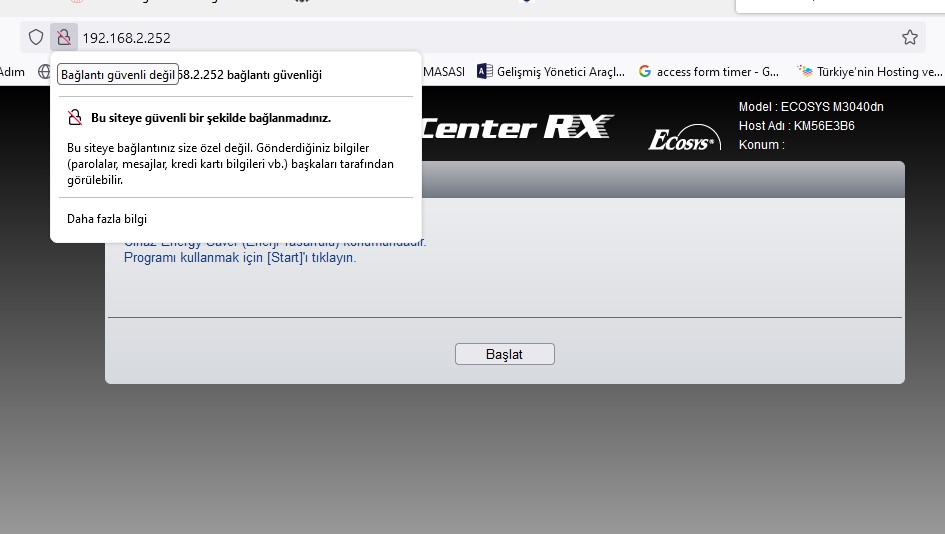Viewport: 945px width, 534px height.
Task: Open the globe bookmark icon in bookmarks bar
Action: [44, 72]
